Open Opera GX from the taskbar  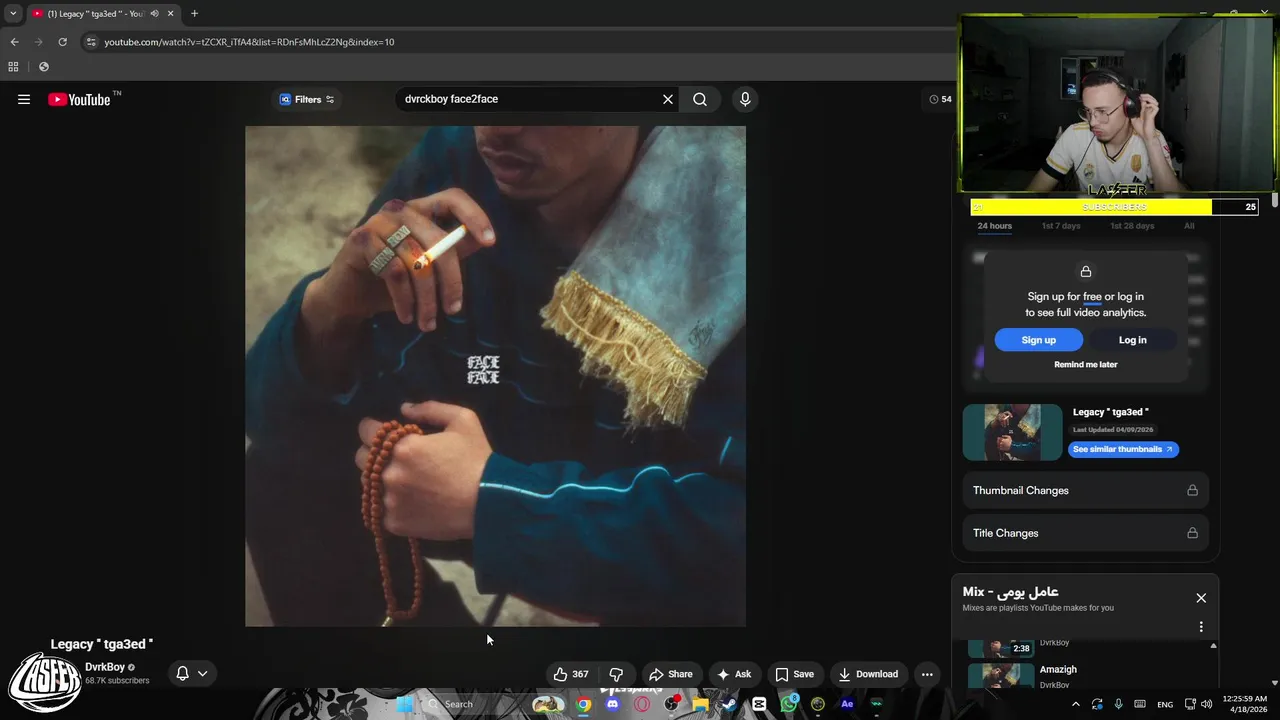pos(642,704)
